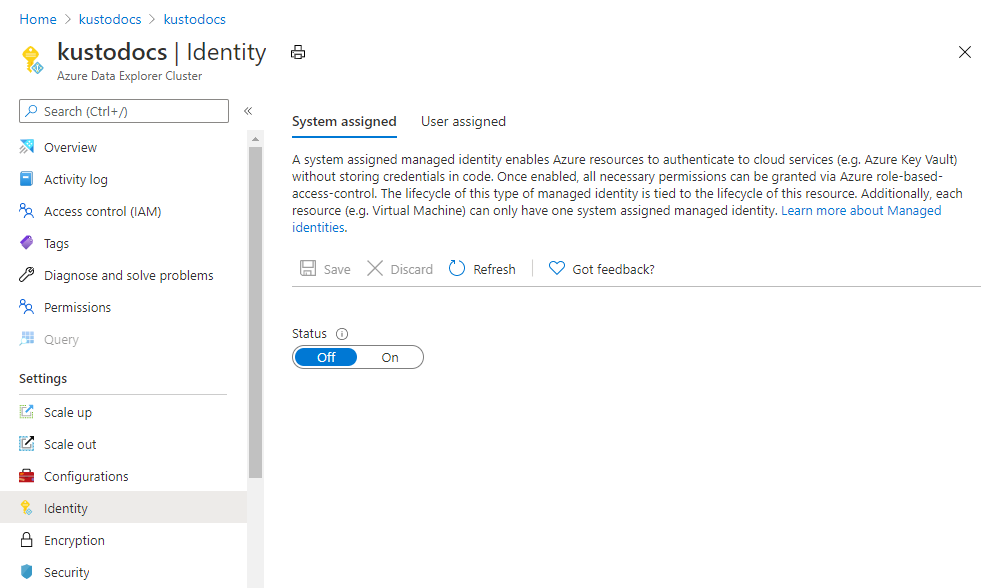993x588 pixels.
Task: Click the Home breadcrumb link
Action: pos(38,19)
